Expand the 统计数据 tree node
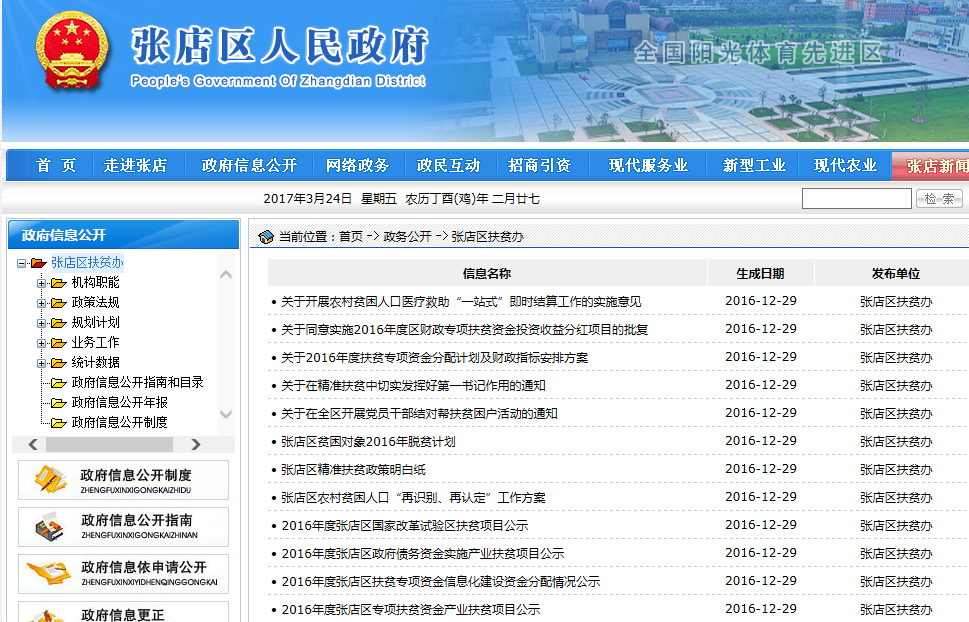Screen dimensions: 969x622 pyautogui.click(x=42, y=363)
